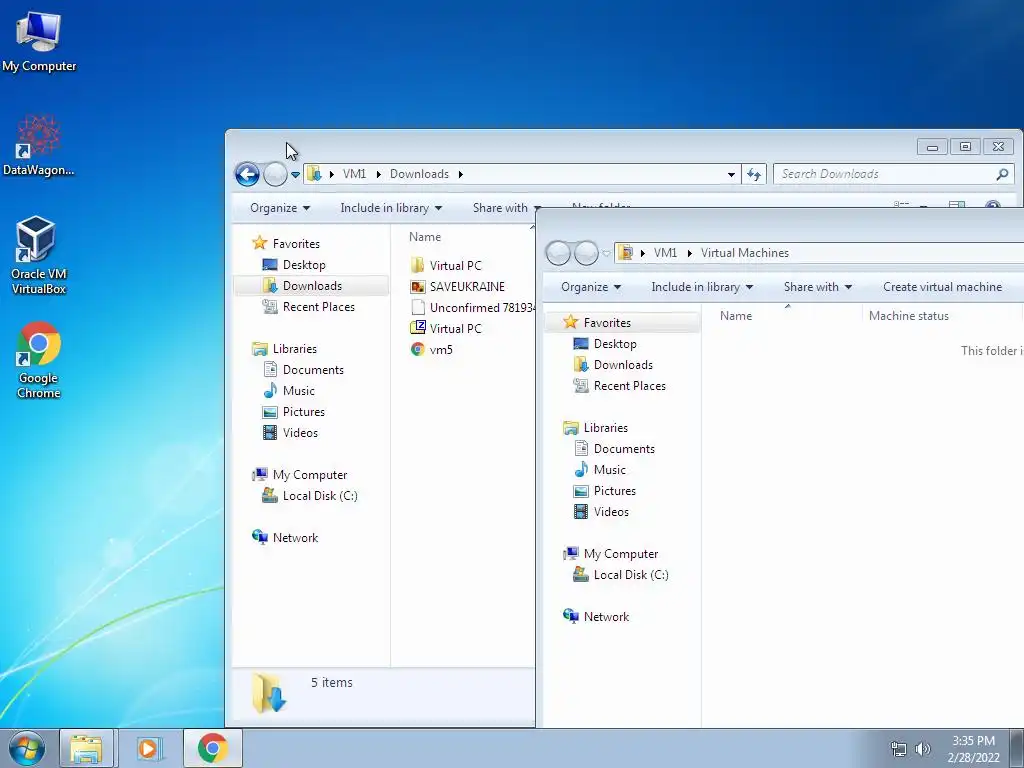This screenshot has width=1024, height=768.
Task: Select Favorites in the Downloads window sidebar
Action: pos(296,244)
